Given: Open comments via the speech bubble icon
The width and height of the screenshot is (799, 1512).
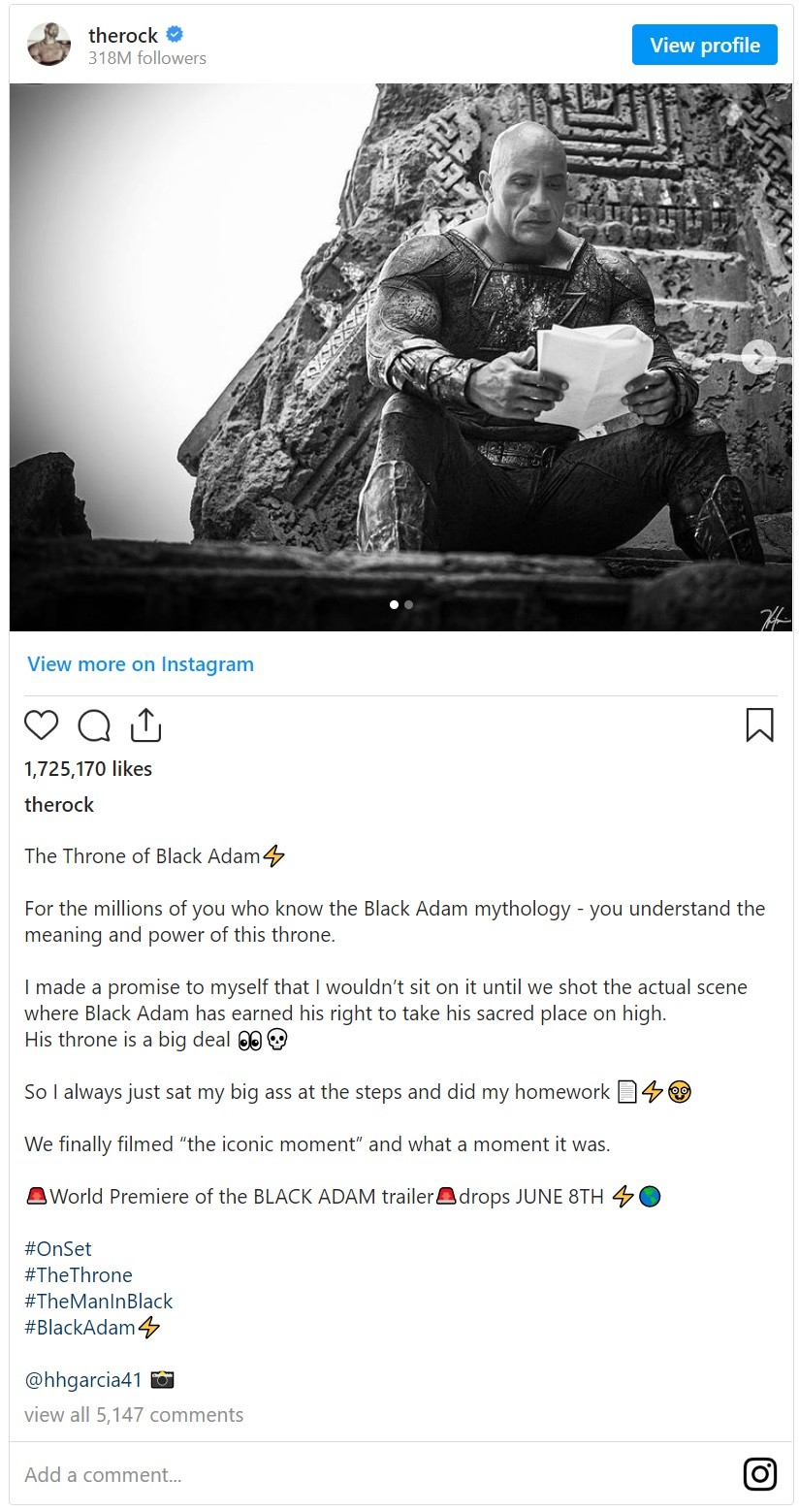Looking at the screenshot, I should [x=94, y=725].
